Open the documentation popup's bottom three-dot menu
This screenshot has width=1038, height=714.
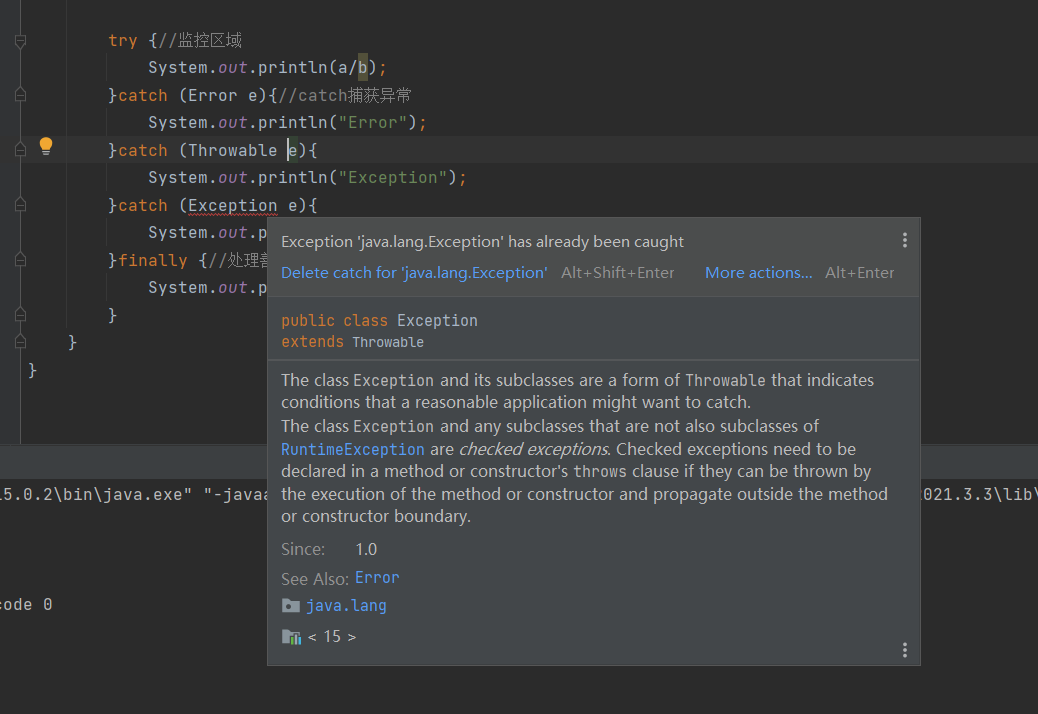[x=904, y=650]
